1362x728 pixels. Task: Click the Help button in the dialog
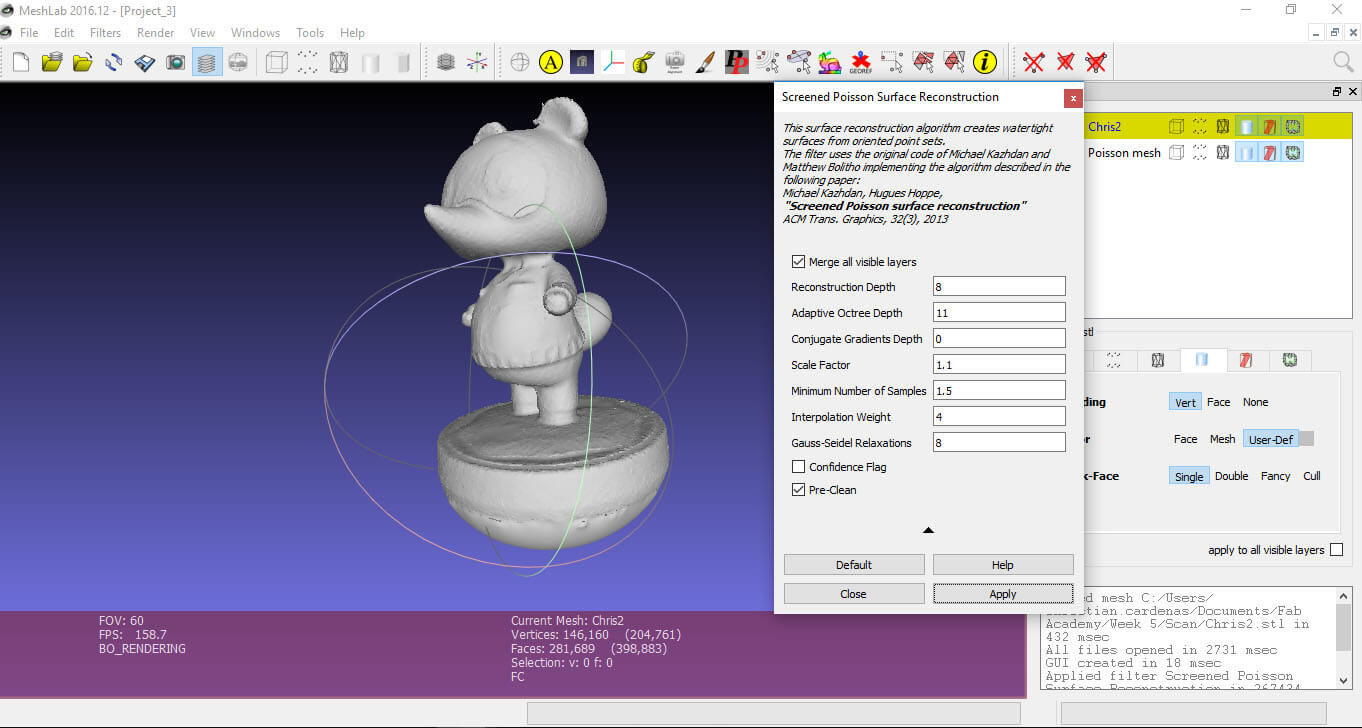[1003, 565]
